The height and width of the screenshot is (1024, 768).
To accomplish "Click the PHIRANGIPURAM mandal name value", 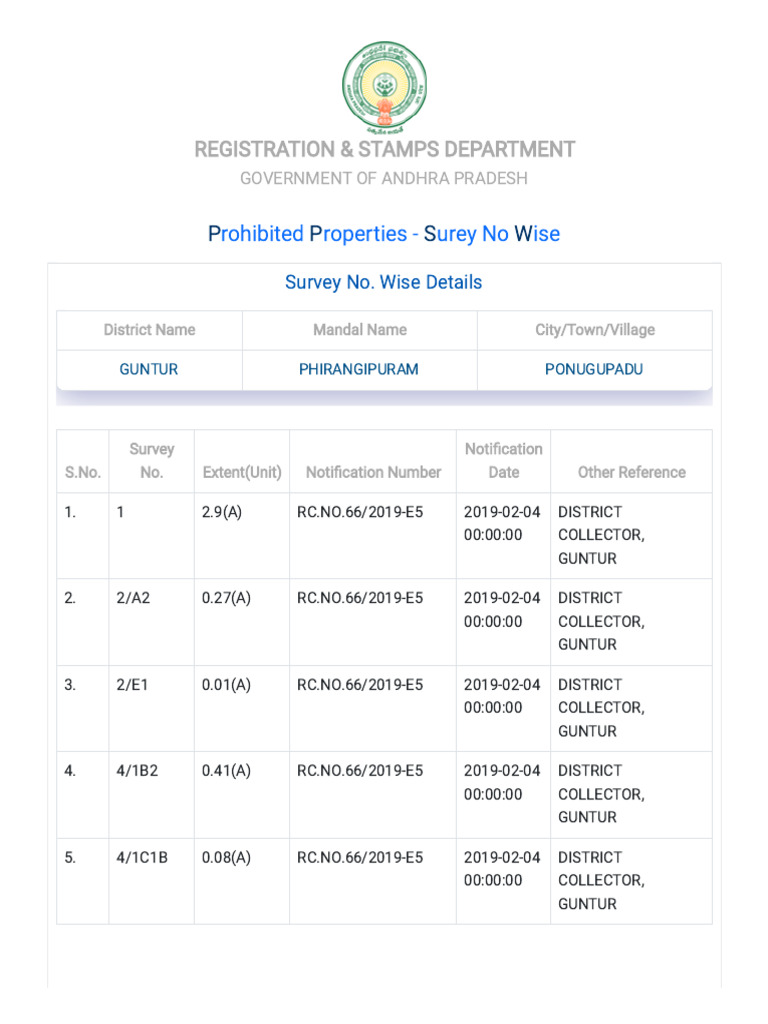I will (x=359, y=369).
